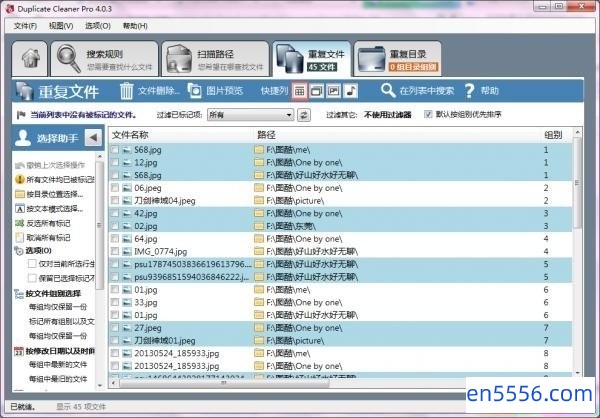Select the grid list view quick-column icon
This screenshot has height=418, width=600.
(x=300, y=91)
